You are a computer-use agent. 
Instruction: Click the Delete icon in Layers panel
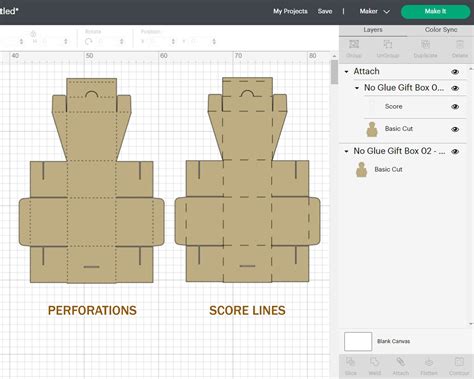460,44
